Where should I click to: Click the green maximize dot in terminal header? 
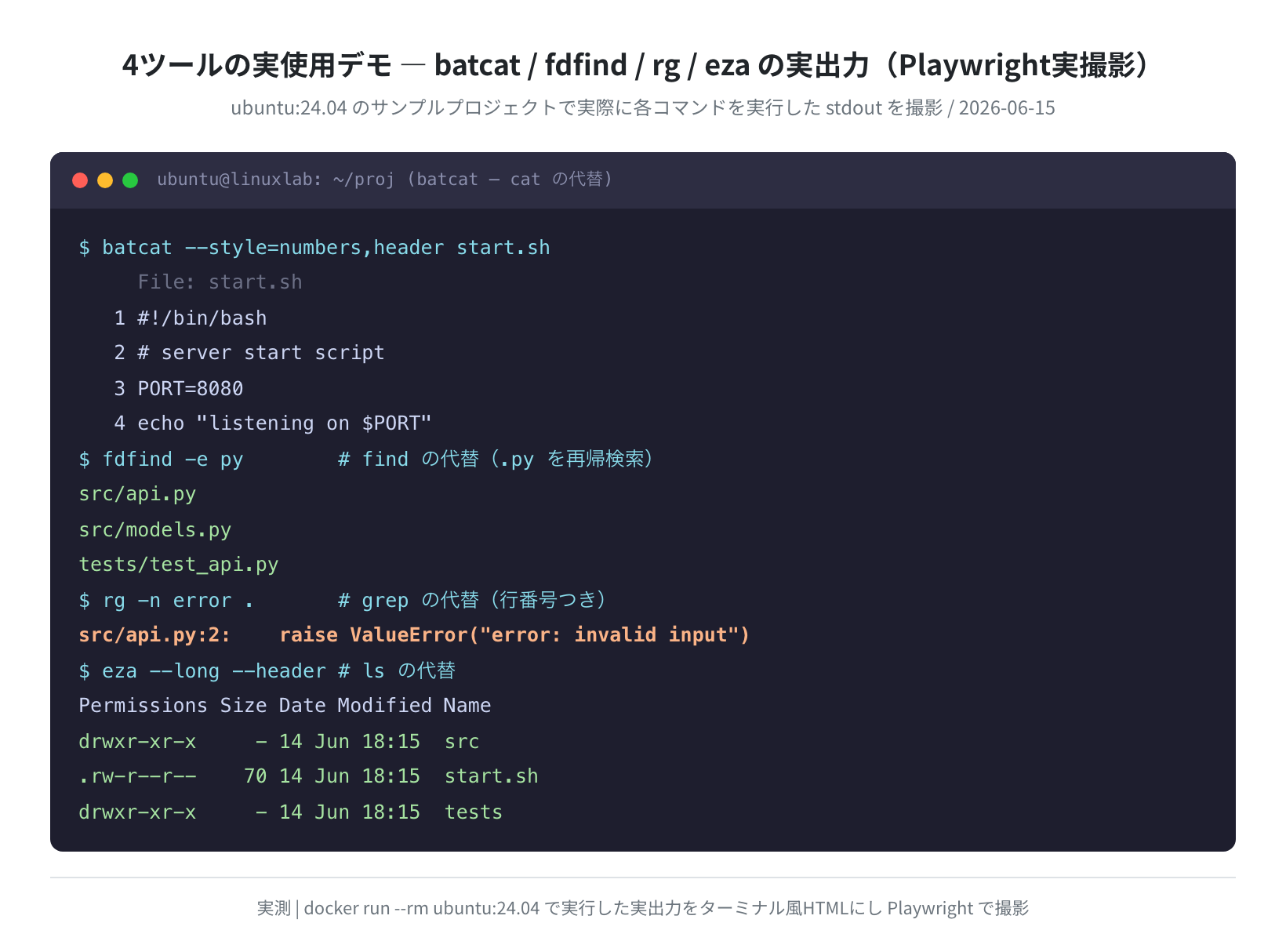(130, 180)
